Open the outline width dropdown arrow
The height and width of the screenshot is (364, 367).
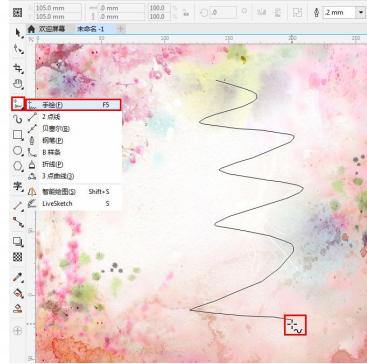coord(361,12)
